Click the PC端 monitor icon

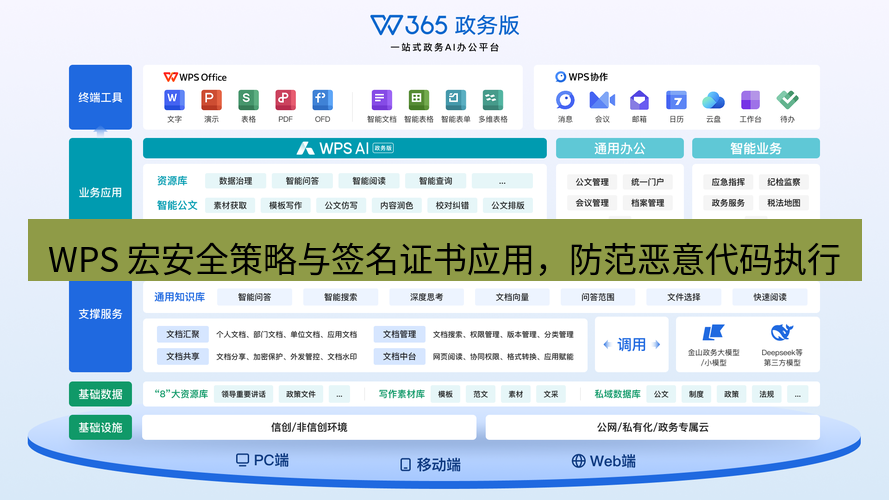tap(242, 460)
